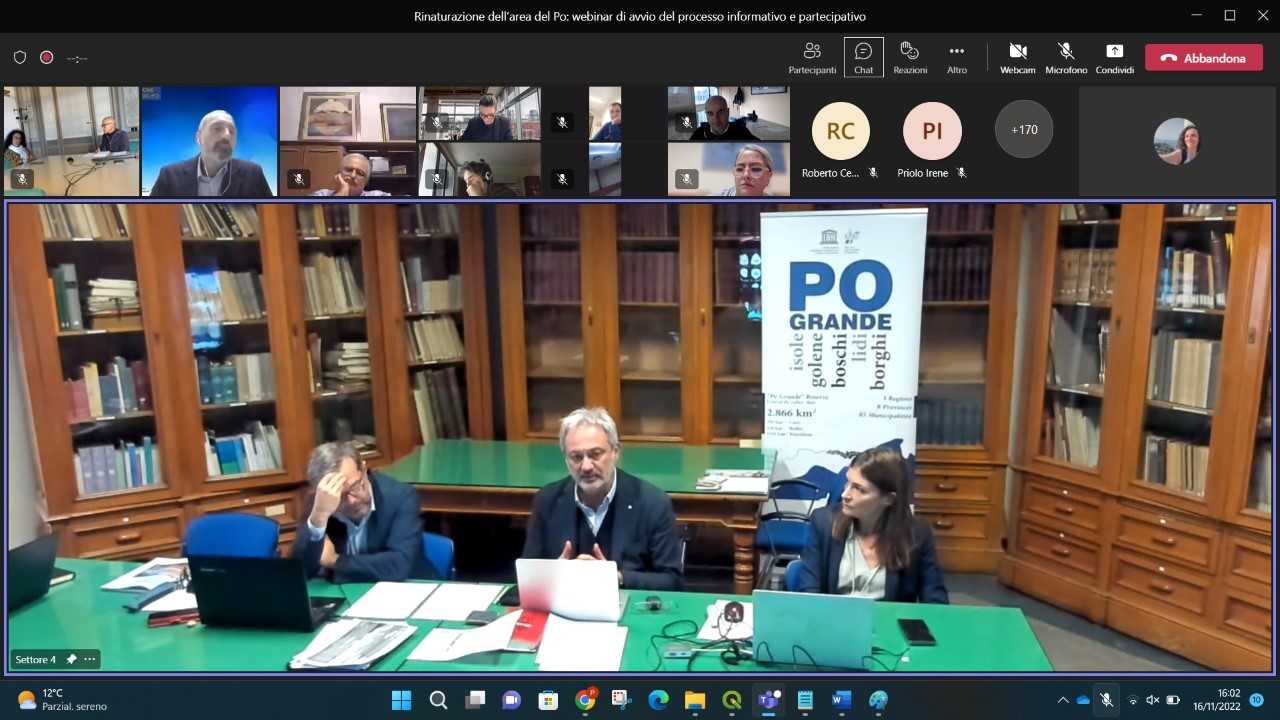This screenshot has width=1280, height=720.
Task: Toggle the Webcam on
Action: [x=1018, y=57]
